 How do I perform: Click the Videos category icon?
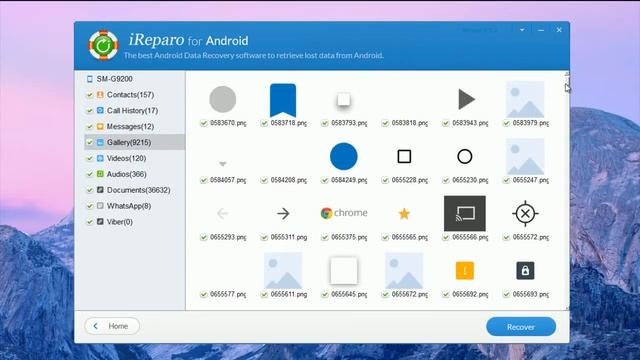100,158
